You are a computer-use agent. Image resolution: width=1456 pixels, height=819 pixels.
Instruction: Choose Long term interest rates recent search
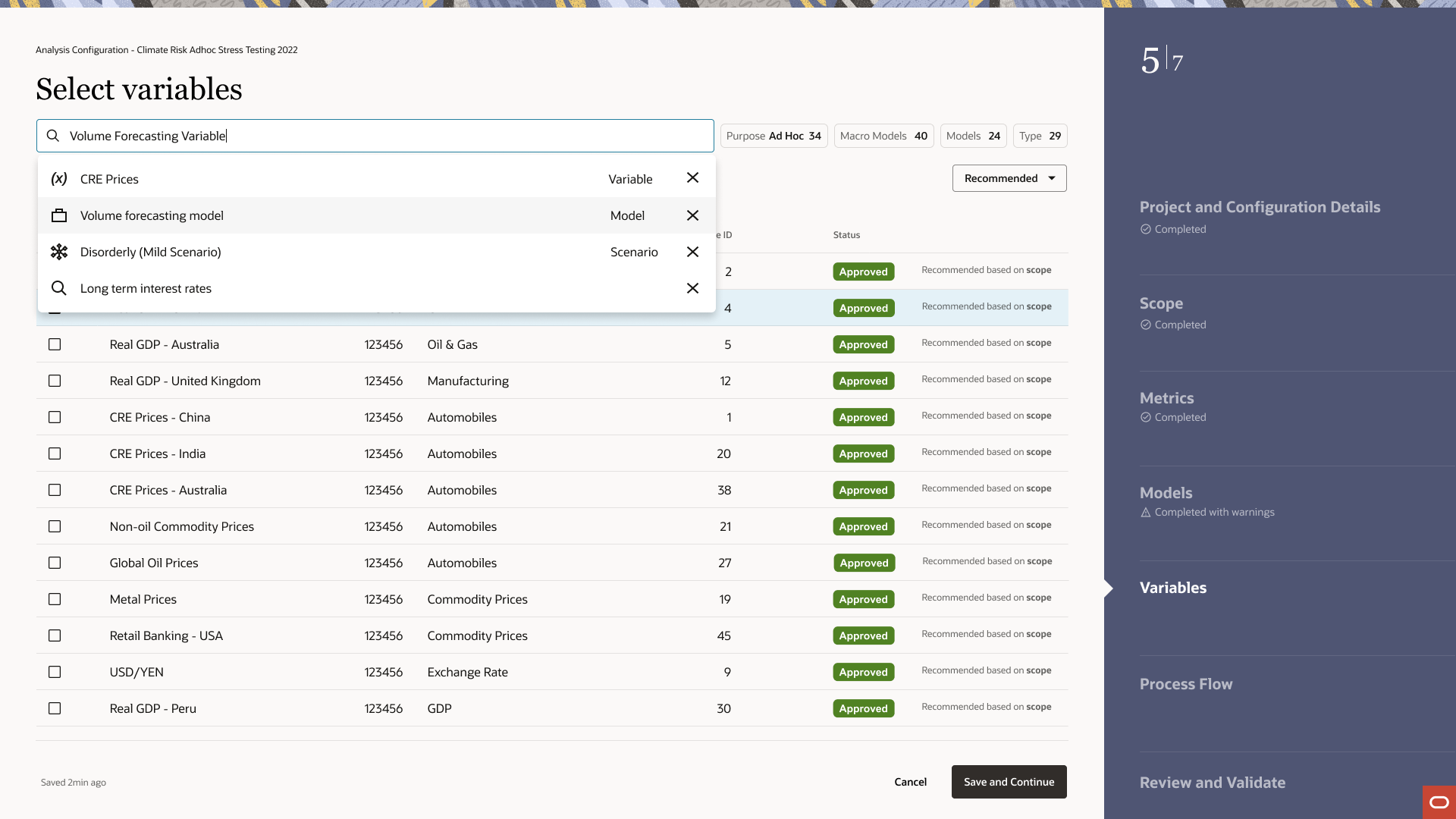click(x=376, y=288)
